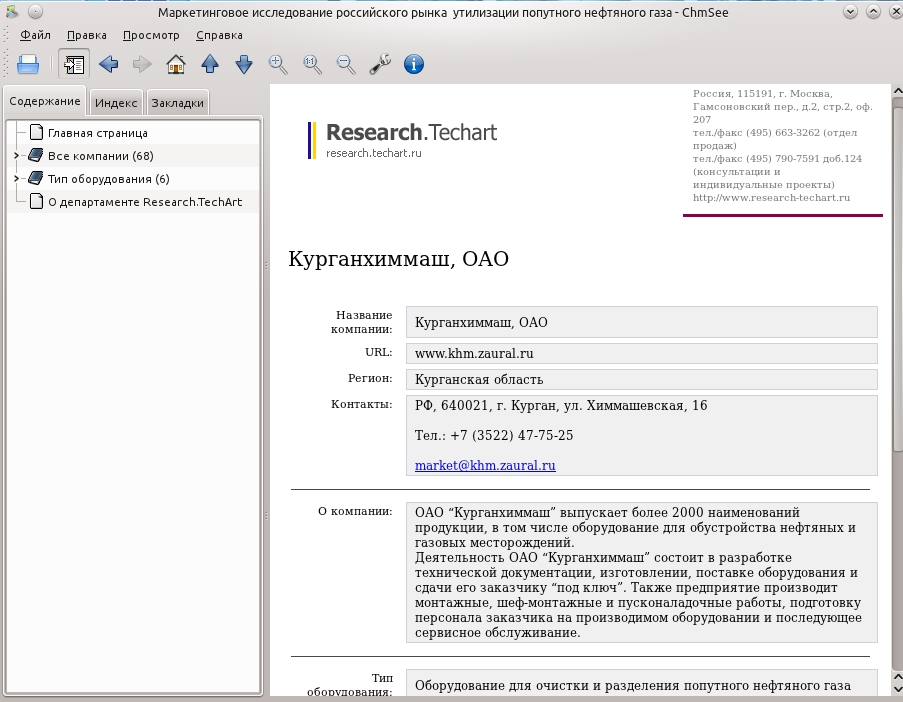The width and height of the screenshot is (903, 702).
Task: Zoom in with the magnifier plus icon
Action: 278,64
